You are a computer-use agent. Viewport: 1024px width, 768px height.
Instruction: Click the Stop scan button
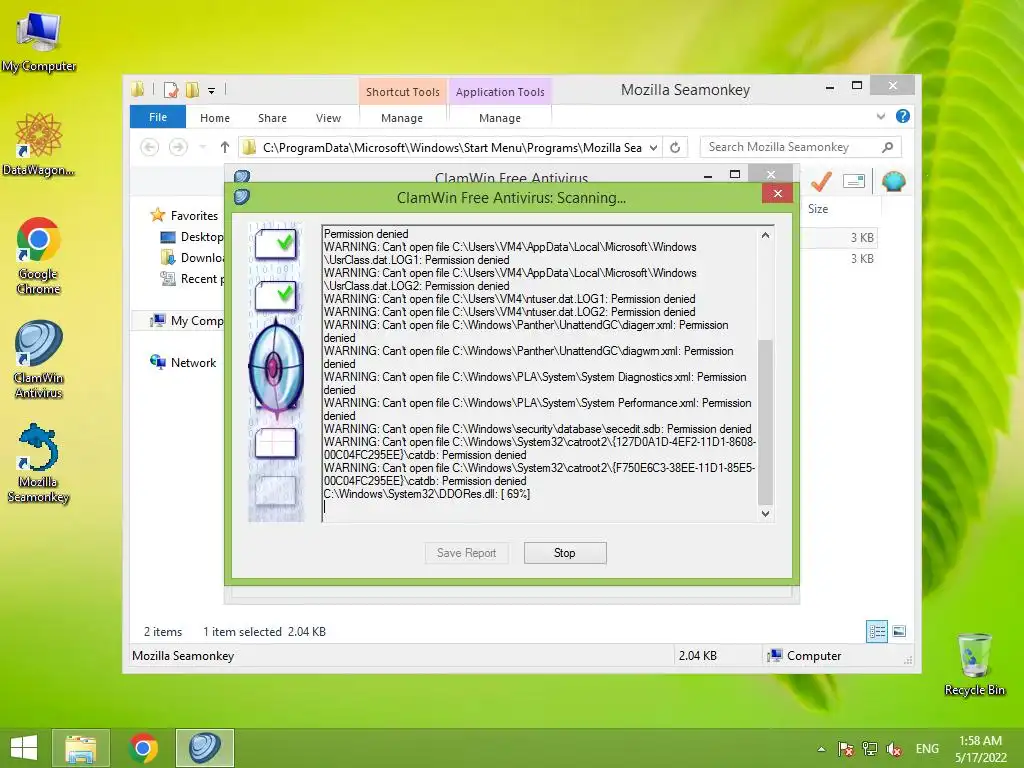click(x=565, y=553)
